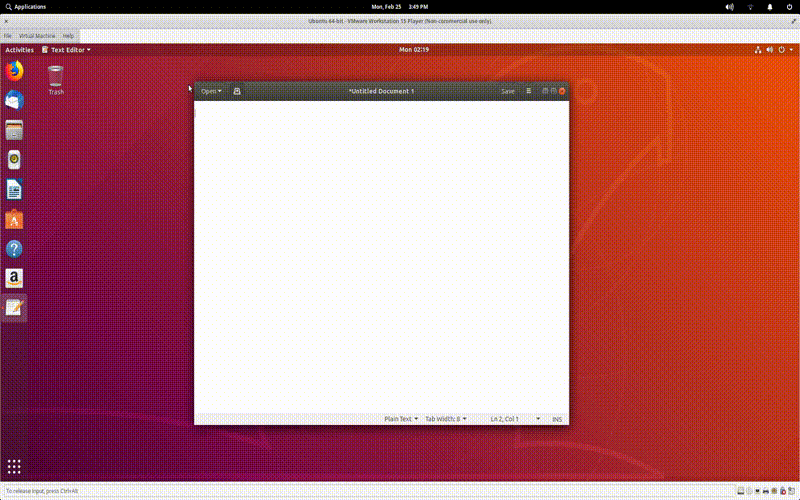Screen dimensions: 800x500
Task: Toggle INS insert mode in status bar
Action: point(557,419)
